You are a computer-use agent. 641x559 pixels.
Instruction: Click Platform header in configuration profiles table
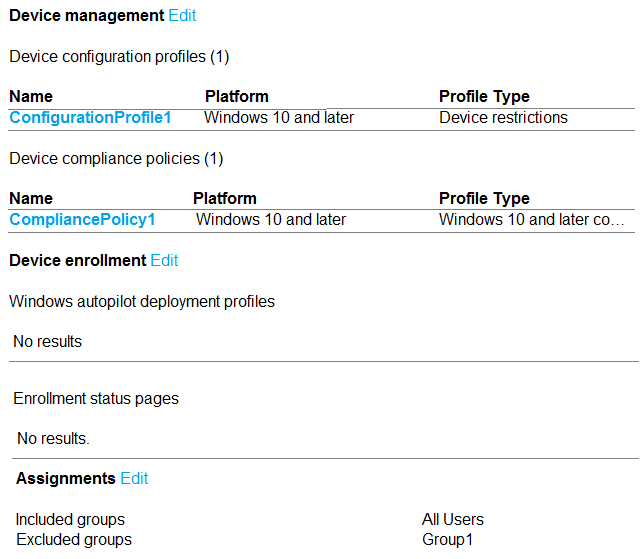coord(237,97)
